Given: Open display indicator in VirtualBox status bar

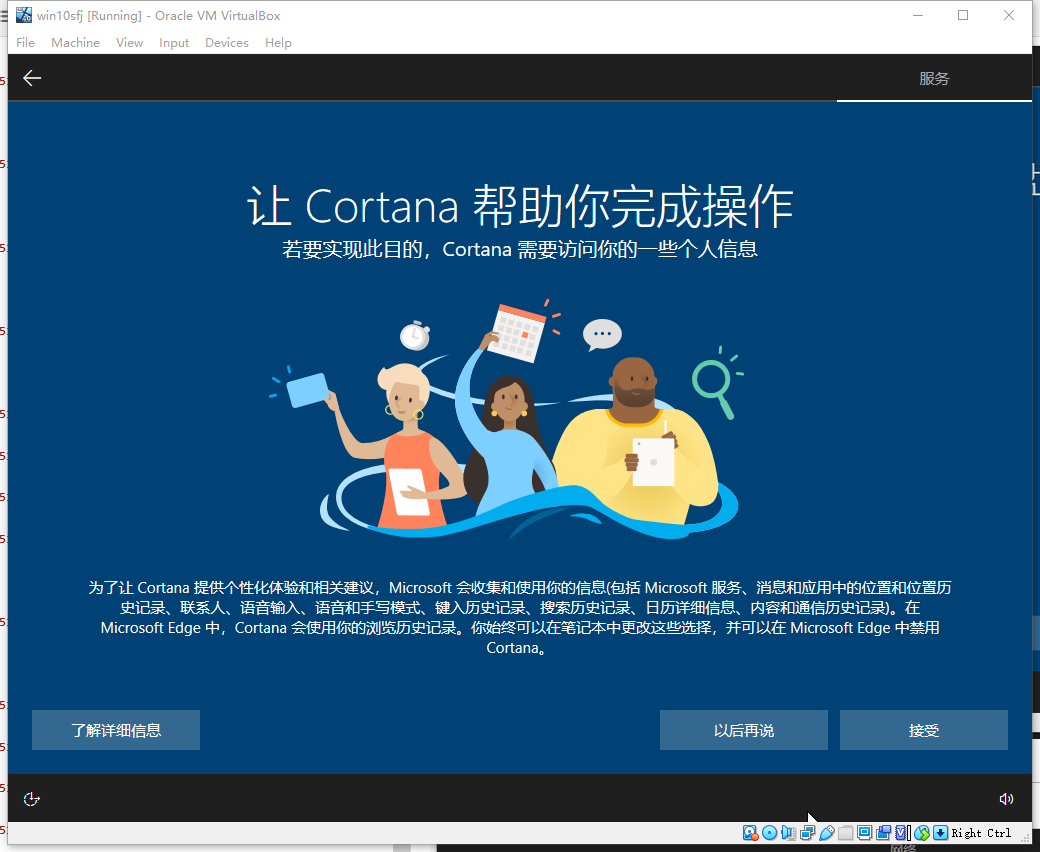Looking at the screenshot, I should point(864,833).
